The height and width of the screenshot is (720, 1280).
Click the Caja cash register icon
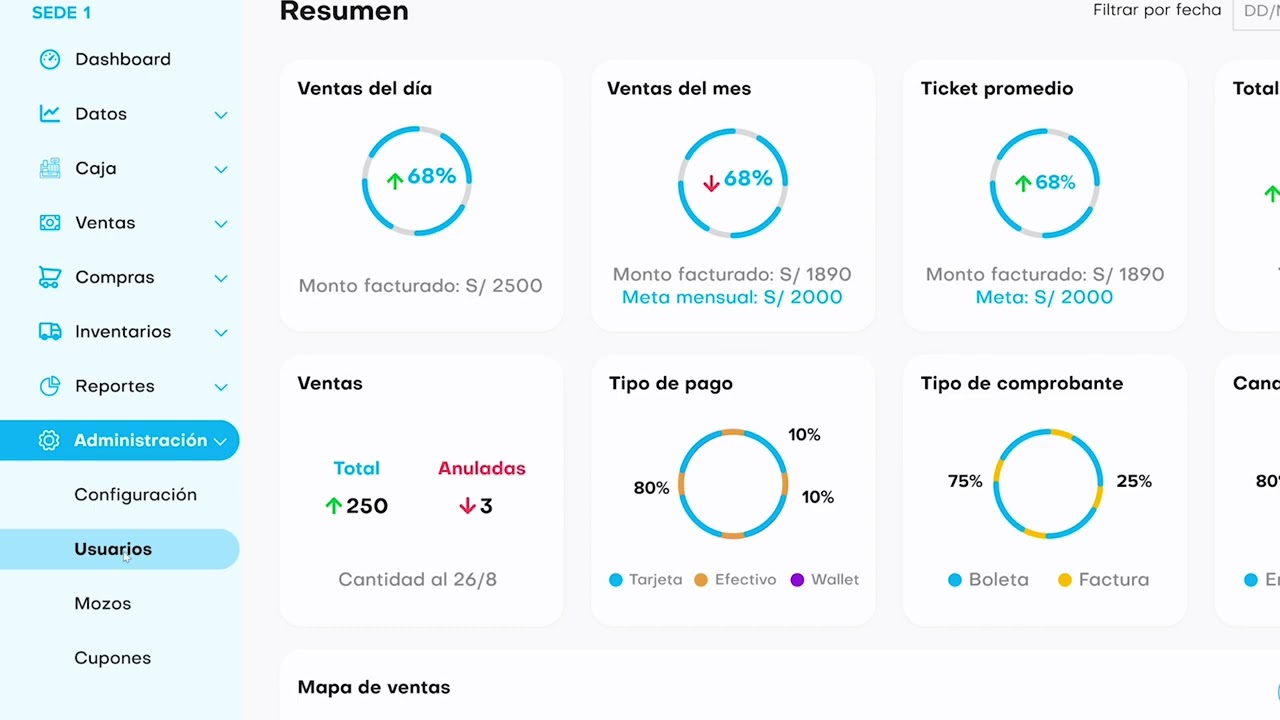49,168
